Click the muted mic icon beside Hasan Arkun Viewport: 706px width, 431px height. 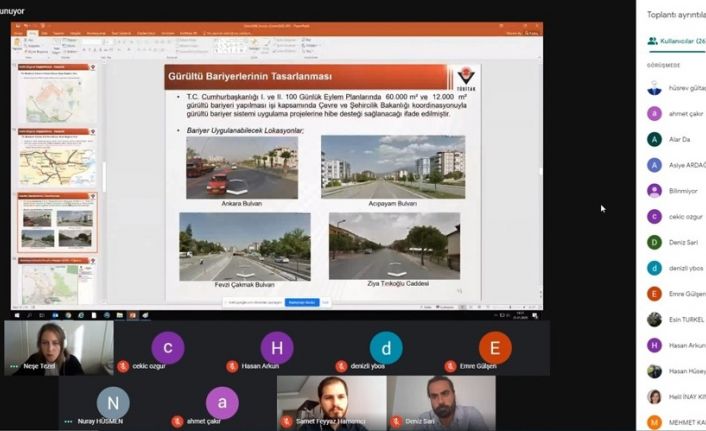(x=232, y=367)
